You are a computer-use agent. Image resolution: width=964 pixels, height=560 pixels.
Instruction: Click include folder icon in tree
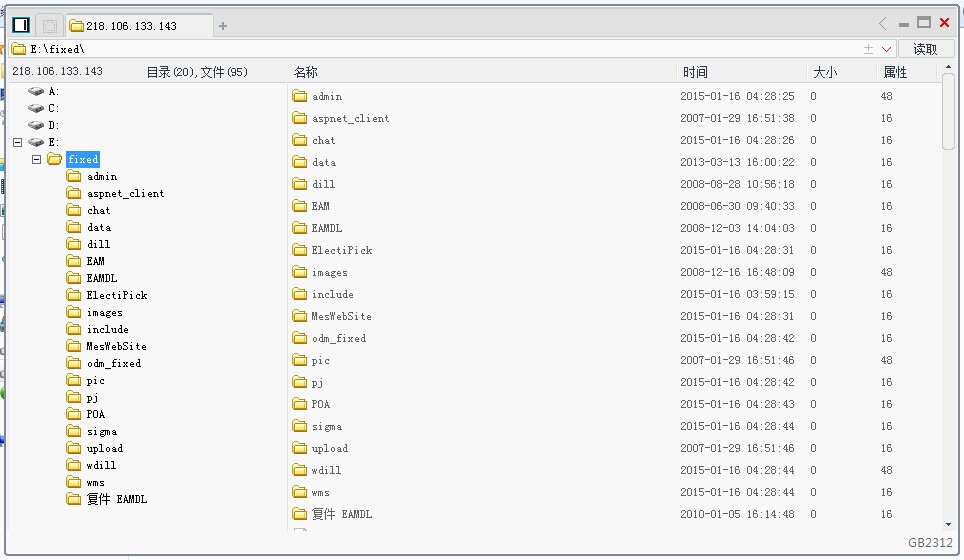[x=74, y=329]
